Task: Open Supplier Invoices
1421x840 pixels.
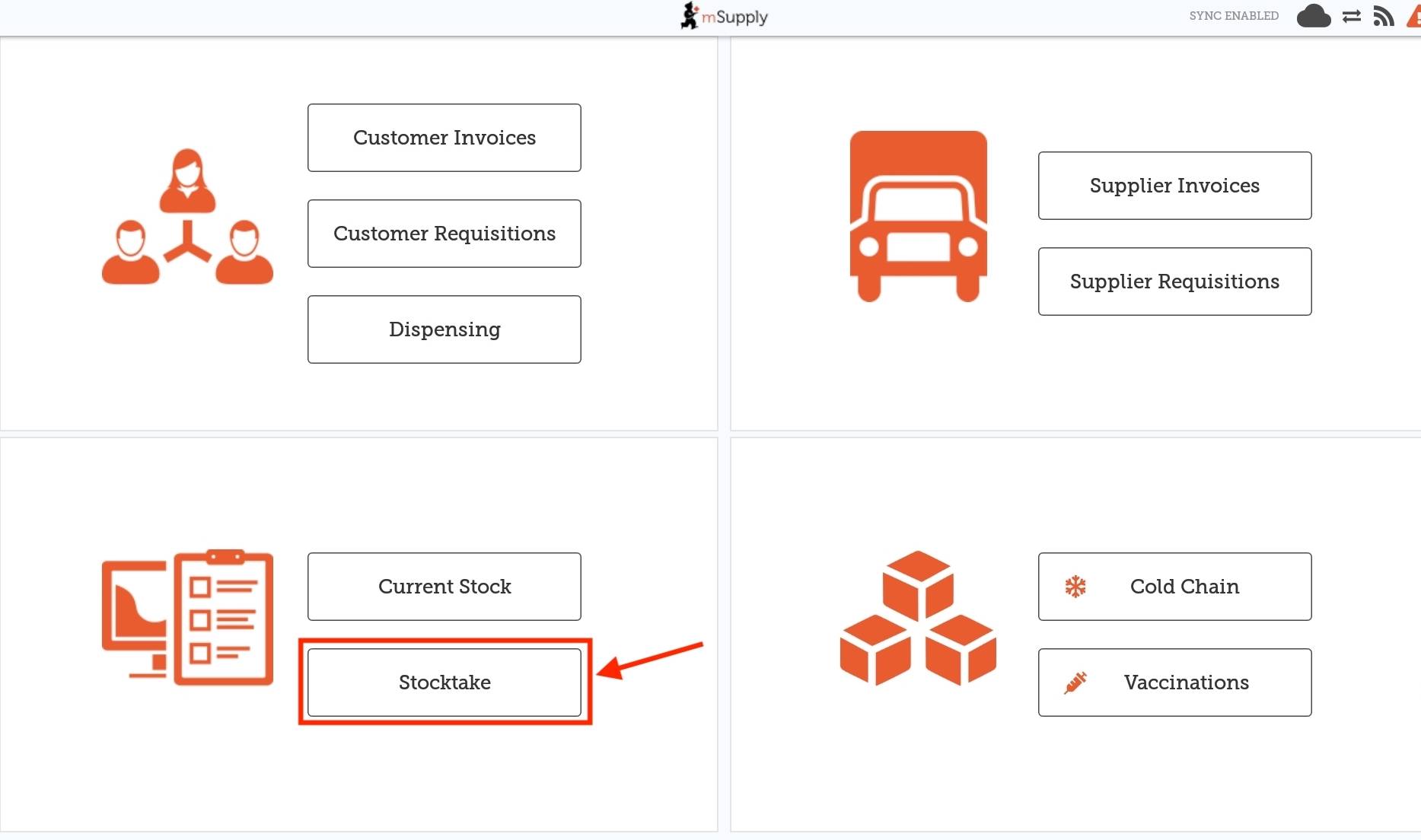Action: click(1174, 186)
